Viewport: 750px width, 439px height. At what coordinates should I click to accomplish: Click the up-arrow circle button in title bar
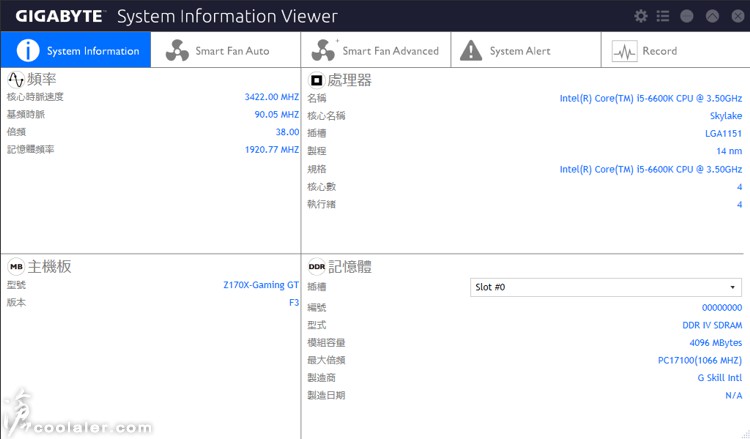[x=712, y=16]
